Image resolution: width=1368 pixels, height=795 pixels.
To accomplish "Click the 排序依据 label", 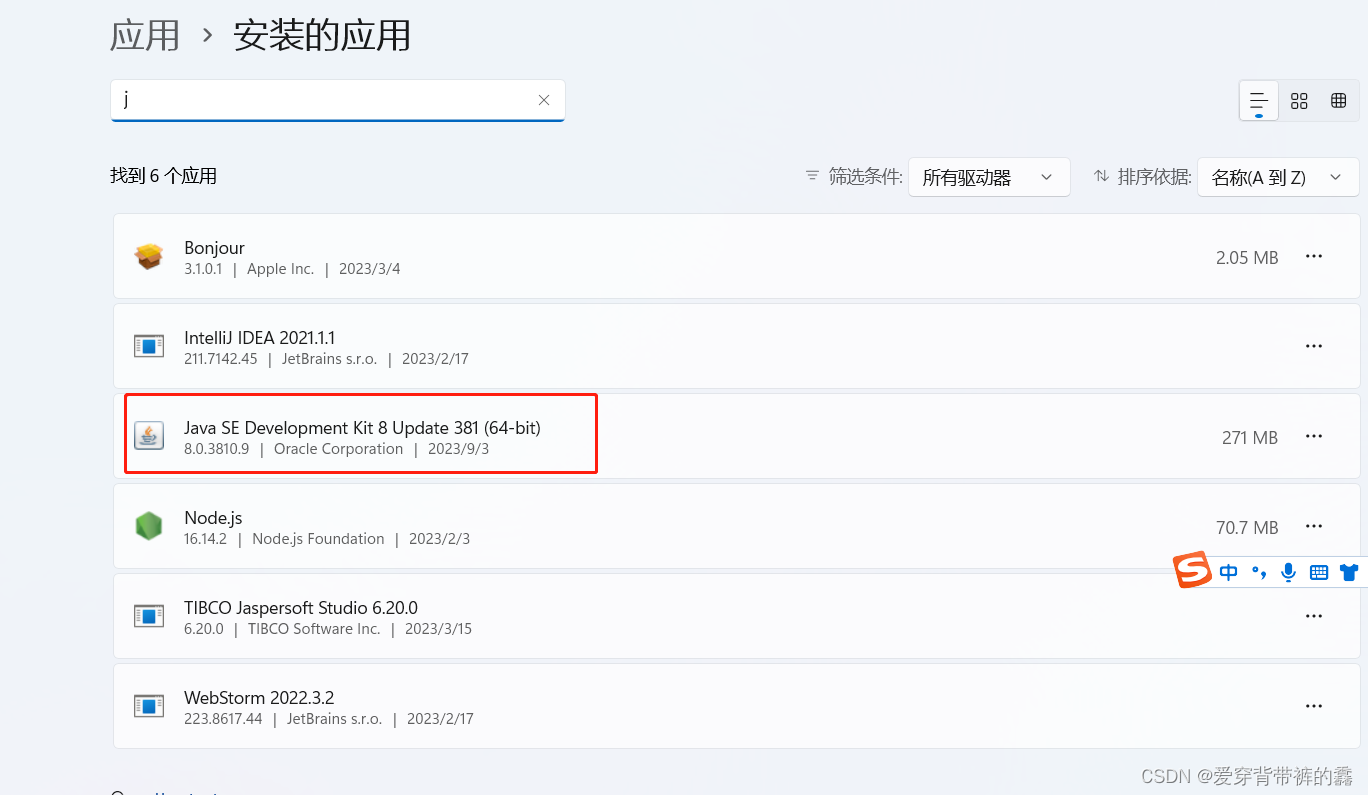I will click(x=1154, y=177).
